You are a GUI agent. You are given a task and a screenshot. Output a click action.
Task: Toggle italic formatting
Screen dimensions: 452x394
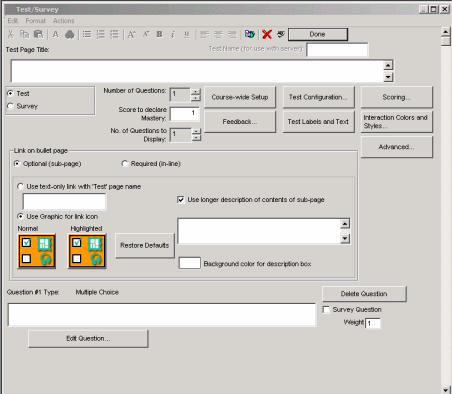(173, 34)
